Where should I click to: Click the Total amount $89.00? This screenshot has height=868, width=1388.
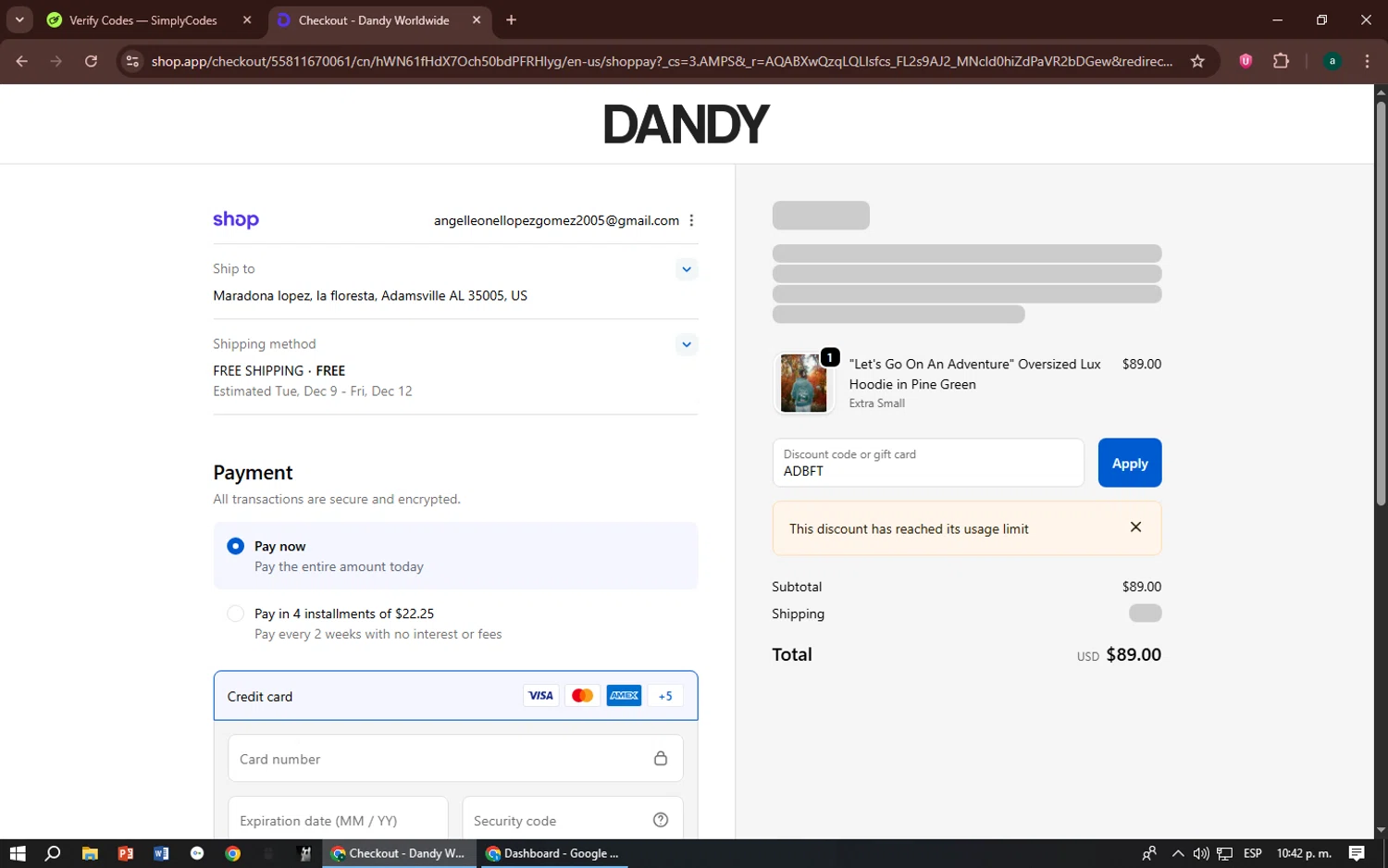(1134, 654)
